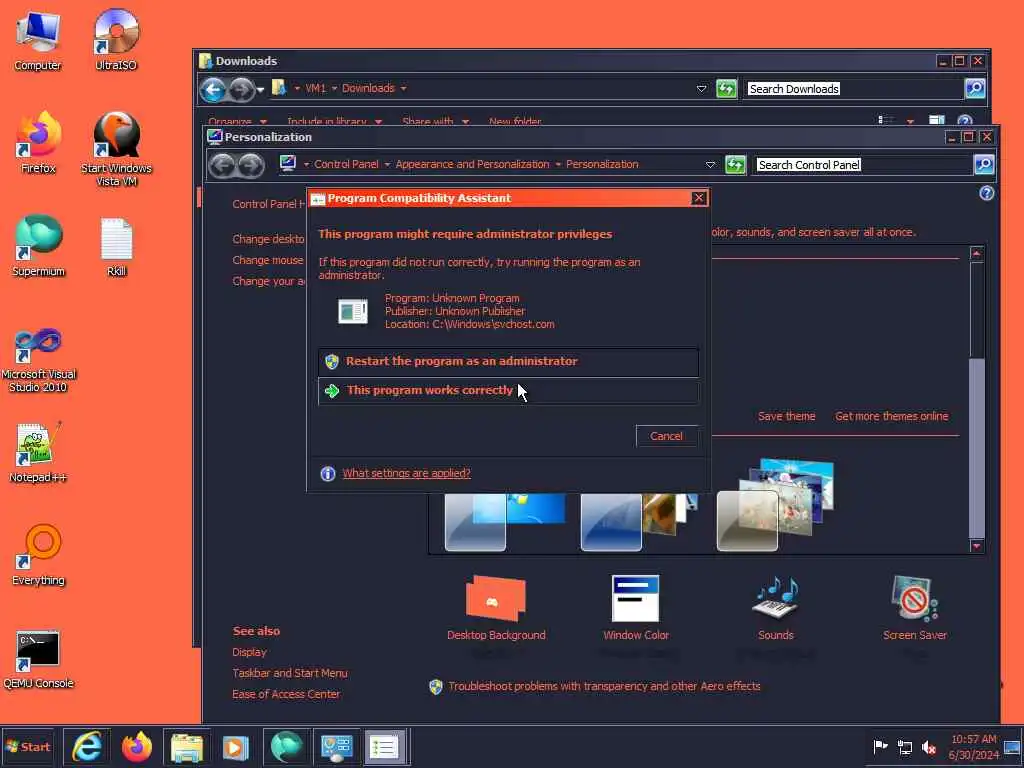The height and width of the screenshot is (768, 1024).
Task: Choose Restart the program as an administrator
Action: click(508, 362)
